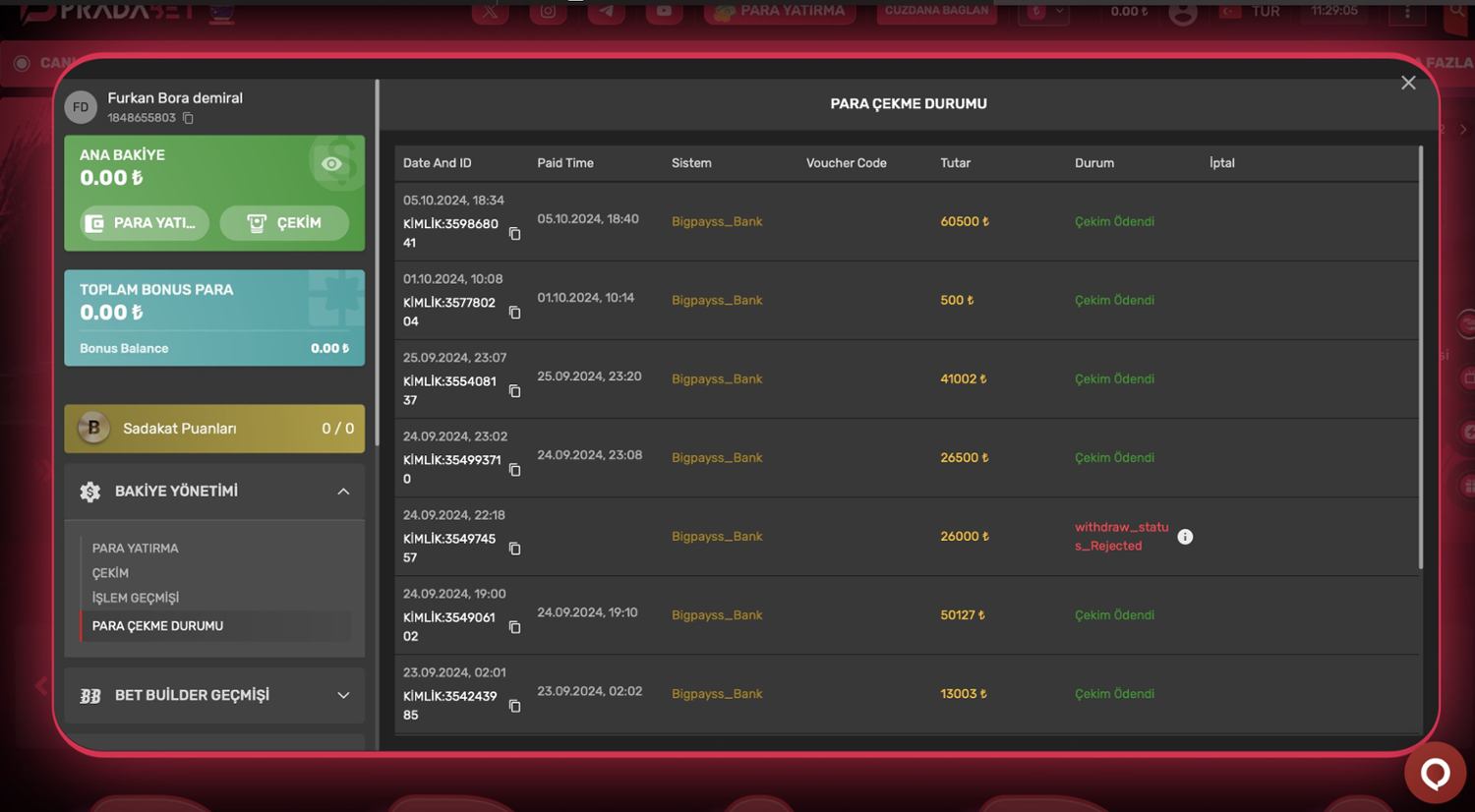This screenshot has height=812, width=1475.
Task: Collapse the Bakiye Yönetimi section
Action: pyautogui.click(x=343, y=492)
